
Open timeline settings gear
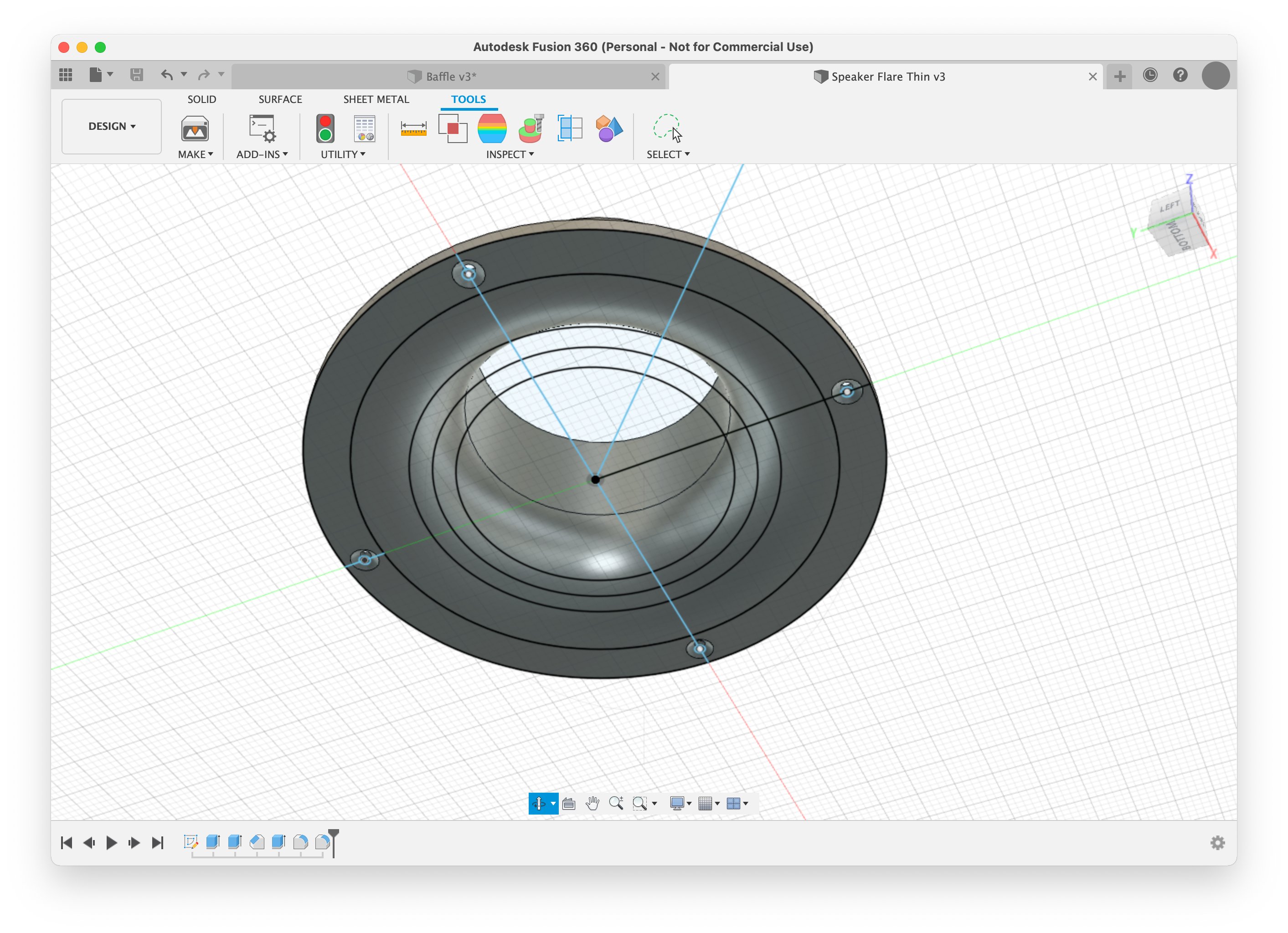point(1217,843)
